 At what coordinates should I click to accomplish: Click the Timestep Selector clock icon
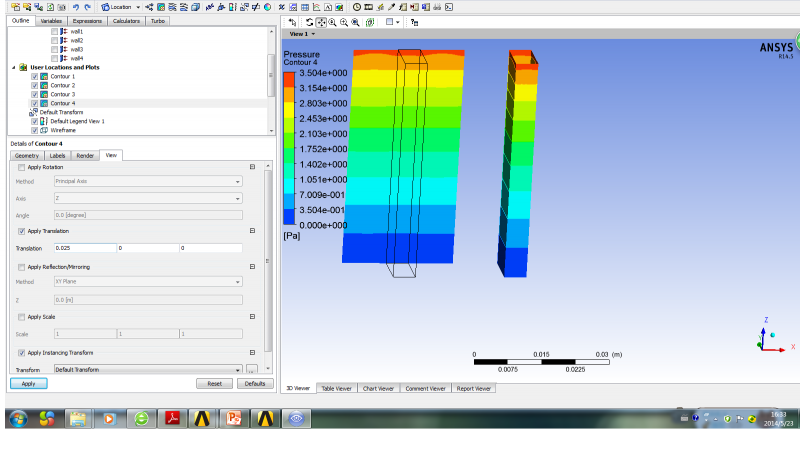(356, 7)
